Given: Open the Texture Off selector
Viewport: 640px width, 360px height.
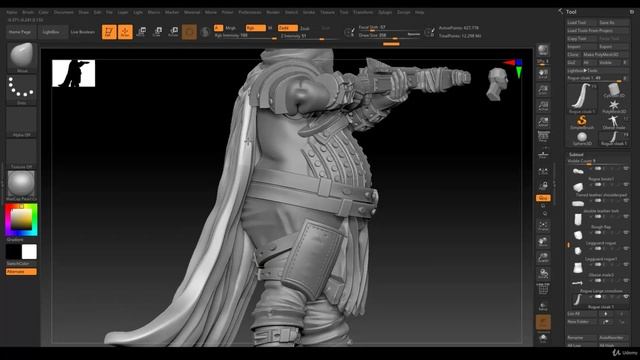Looking at the screenshot, I should point(22,153).
